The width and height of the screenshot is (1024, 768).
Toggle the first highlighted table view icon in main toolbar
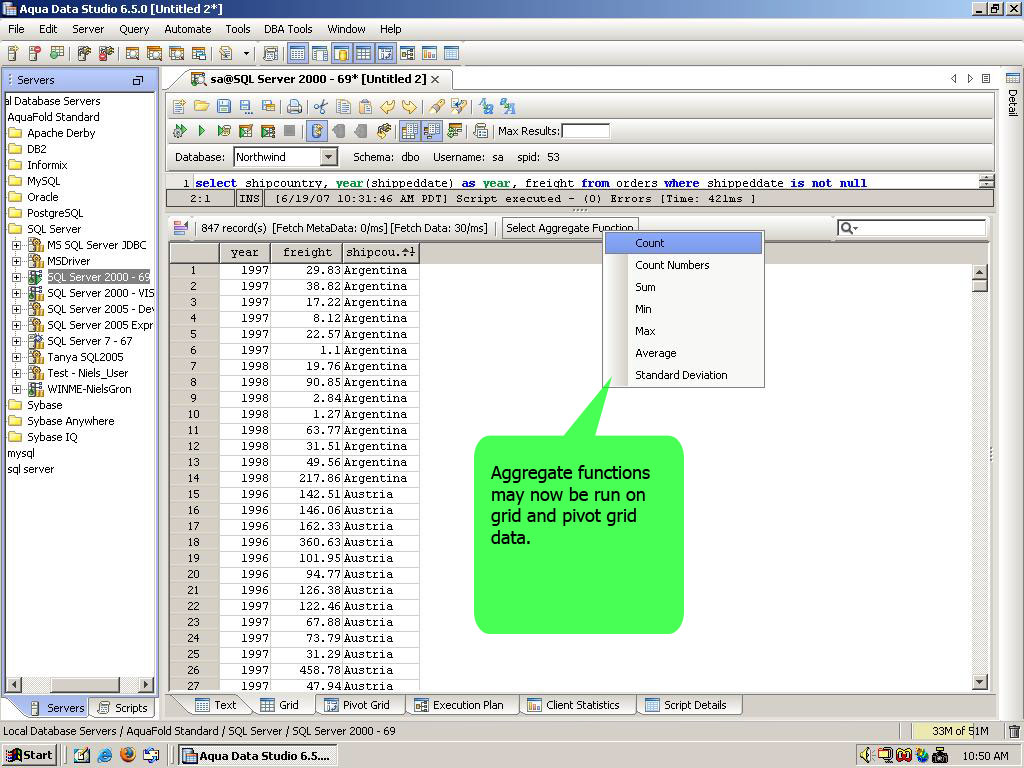[x=297, y=54]
